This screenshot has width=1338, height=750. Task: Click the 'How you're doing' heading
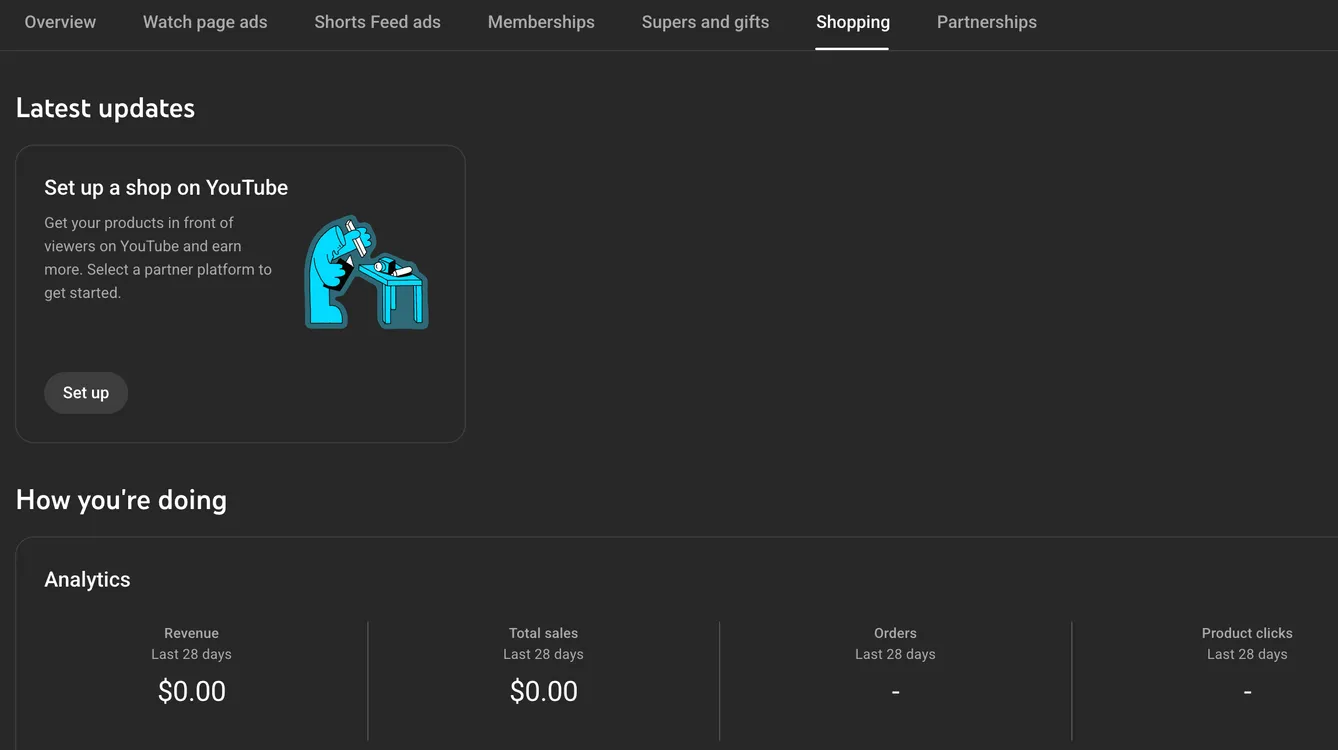coord(121,500)
